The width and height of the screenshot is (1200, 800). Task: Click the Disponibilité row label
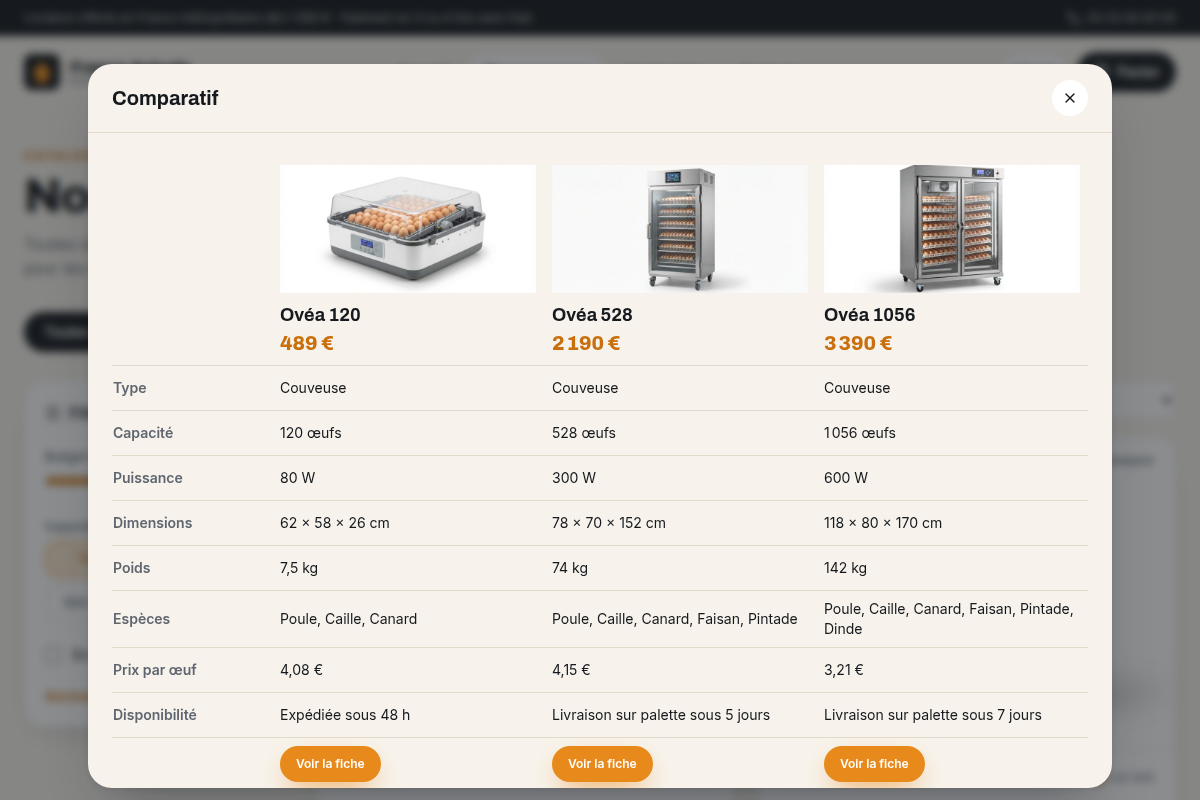tap(155, 715)
